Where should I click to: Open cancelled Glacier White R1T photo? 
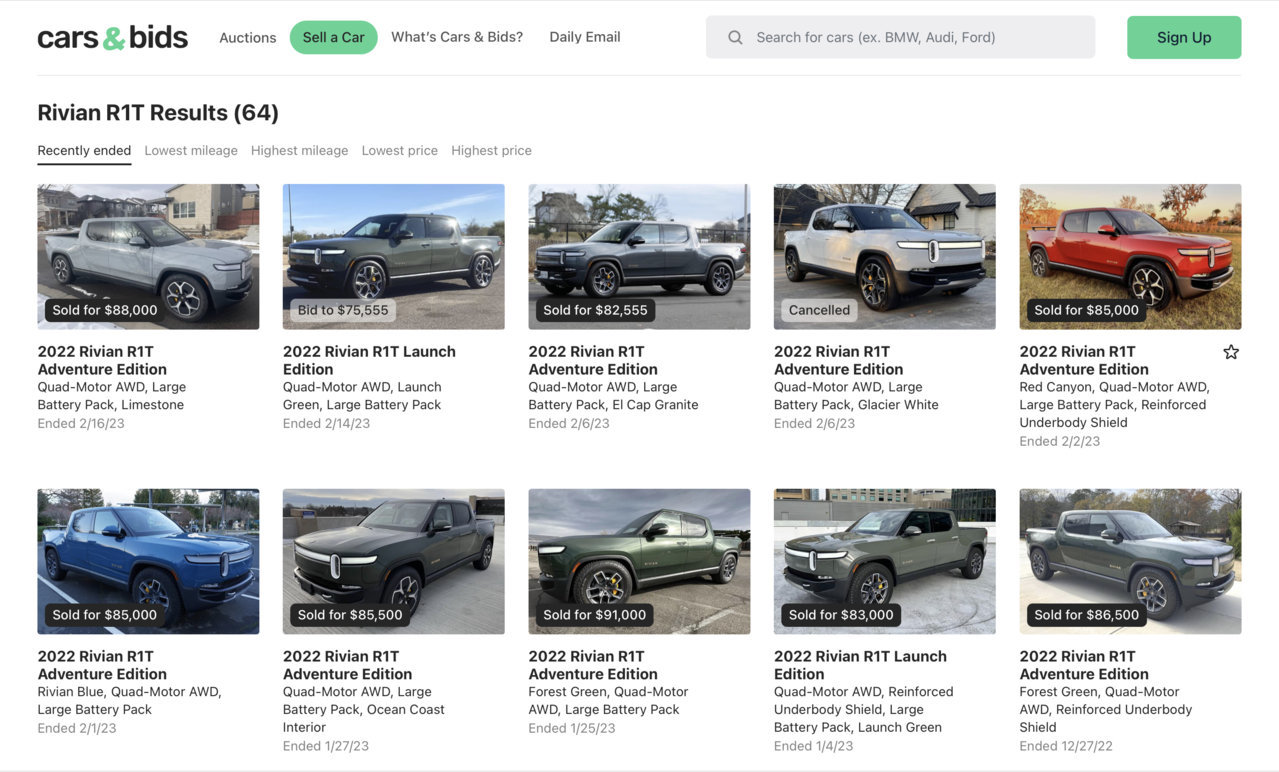[884, 256]
